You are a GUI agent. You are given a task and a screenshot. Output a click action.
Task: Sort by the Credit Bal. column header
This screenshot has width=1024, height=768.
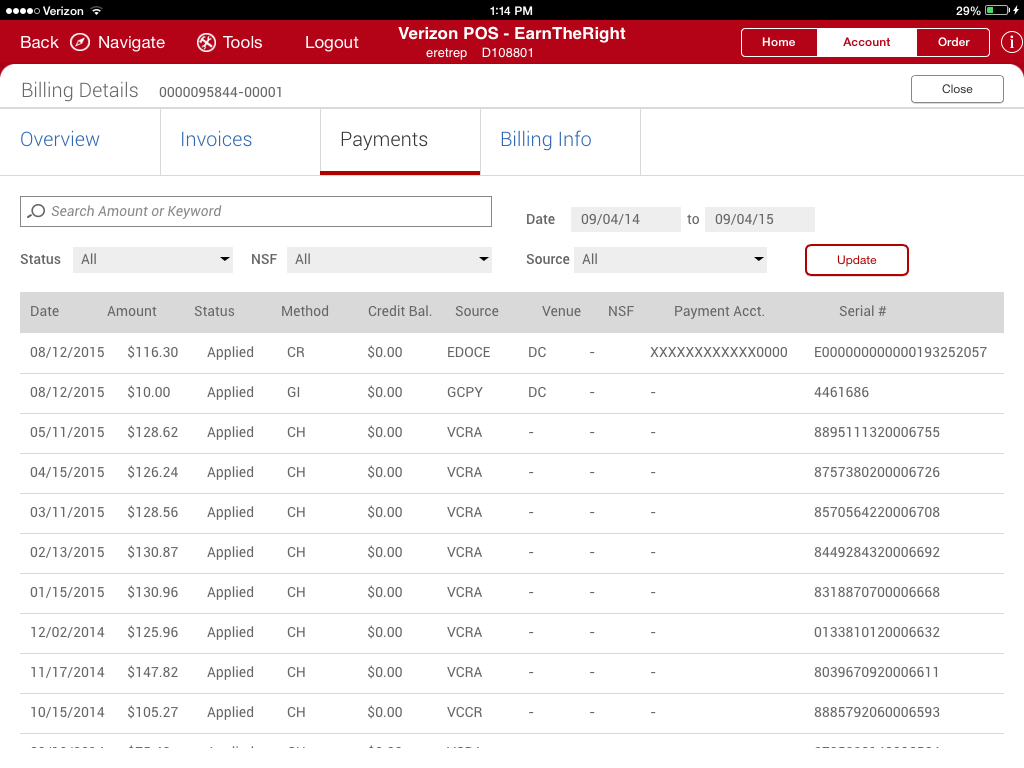pyautogui.click(x=400, y=312)
